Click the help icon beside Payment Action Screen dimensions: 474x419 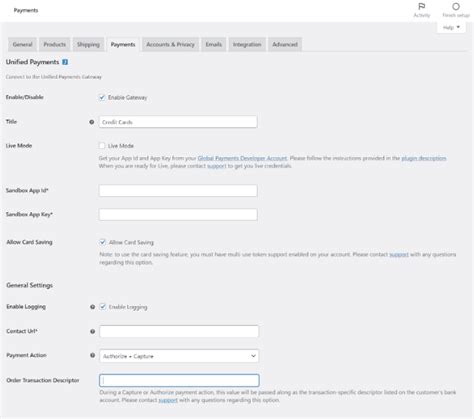click(x=92, y=355)
